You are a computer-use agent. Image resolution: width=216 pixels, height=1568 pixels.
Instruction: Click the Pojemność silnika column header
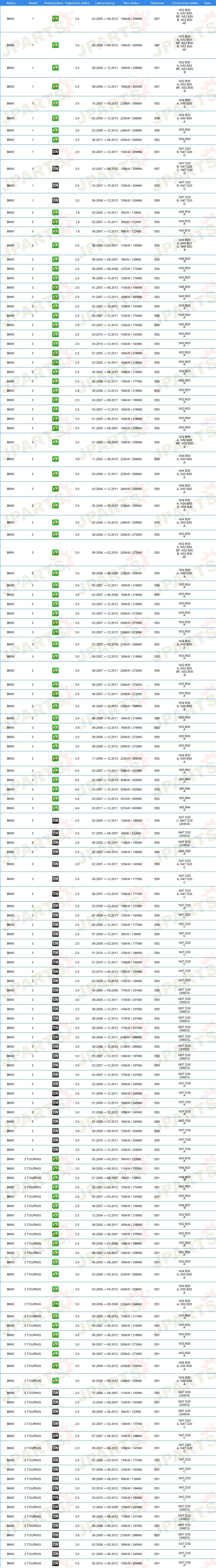(77, 3)
